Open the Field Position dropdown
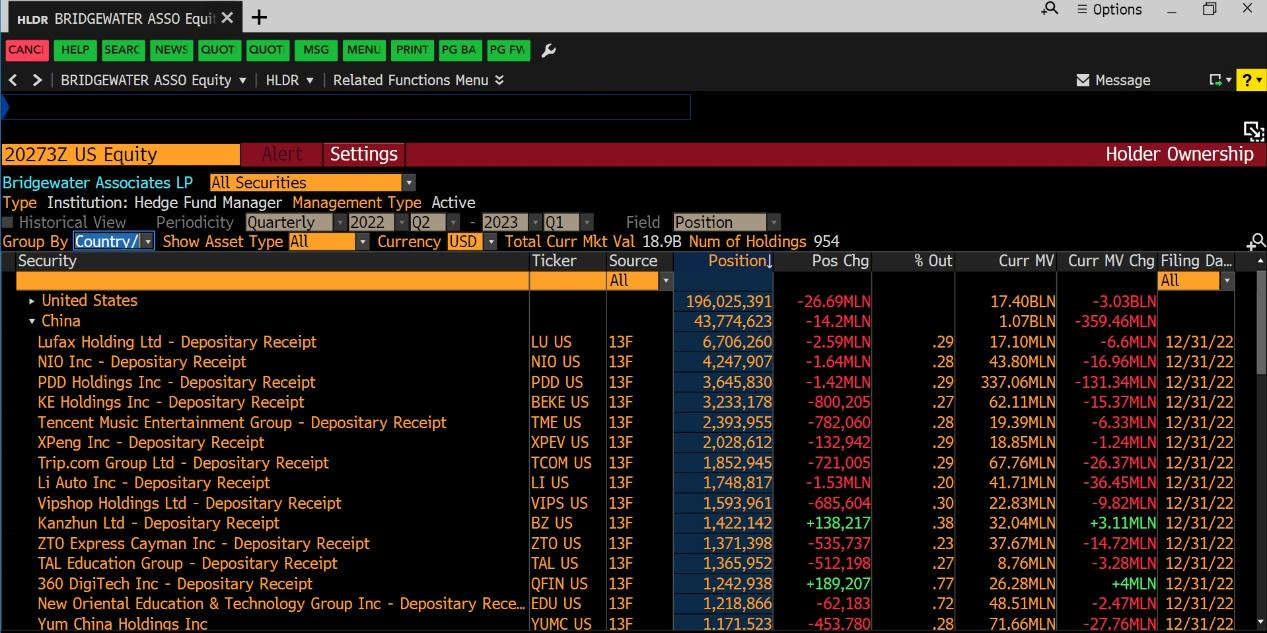Image resolution: width=1267 pixels, height=633 pixels. (726, 222)
